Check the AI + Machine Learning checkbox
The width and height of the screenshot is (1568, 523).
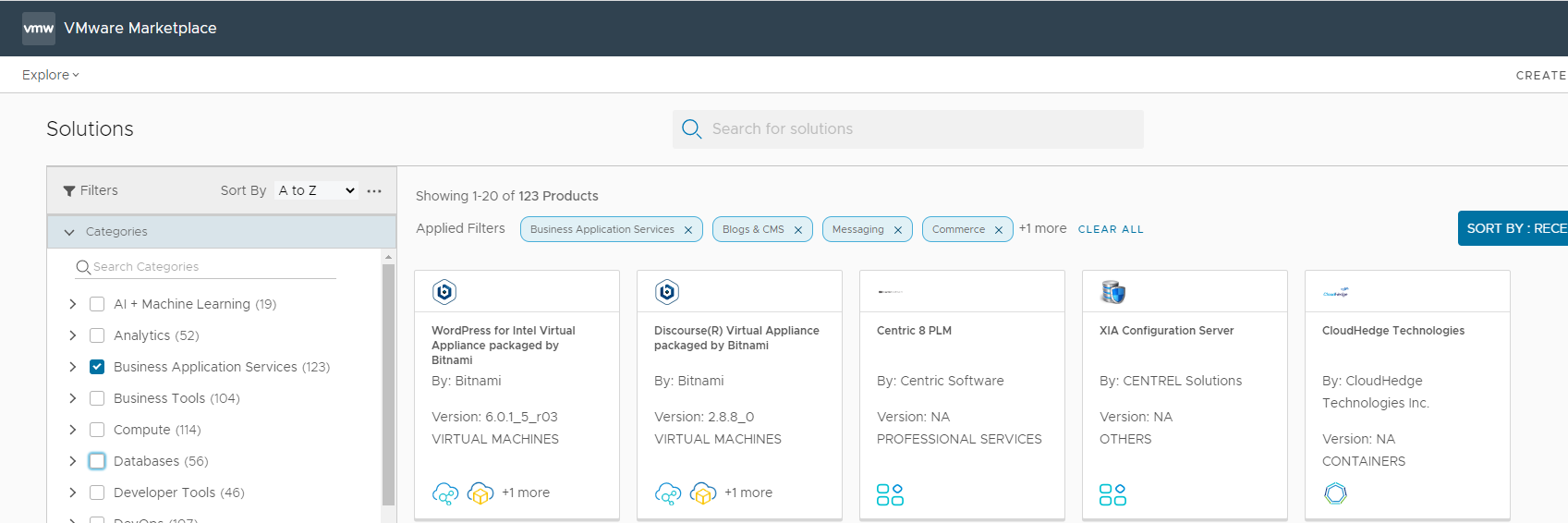click(x=97, y=304)
